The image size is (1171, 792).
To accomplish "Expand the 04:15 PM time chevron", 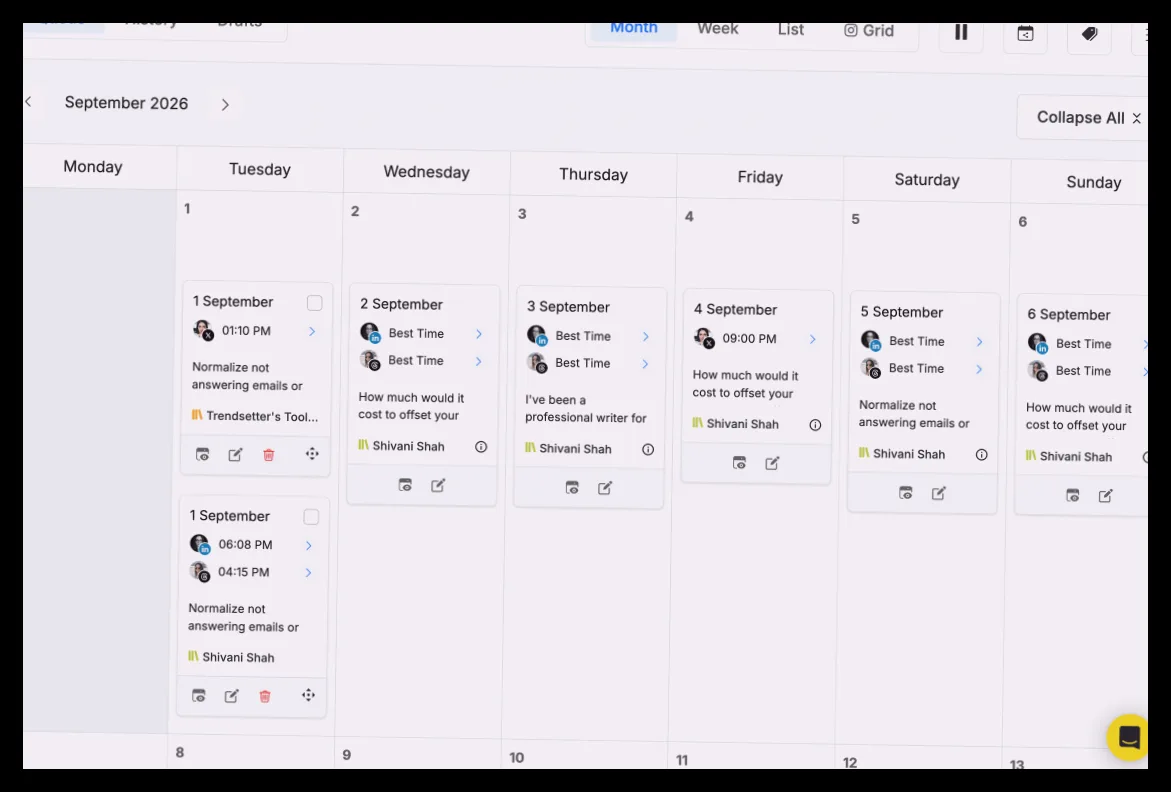I will (308, 573).
